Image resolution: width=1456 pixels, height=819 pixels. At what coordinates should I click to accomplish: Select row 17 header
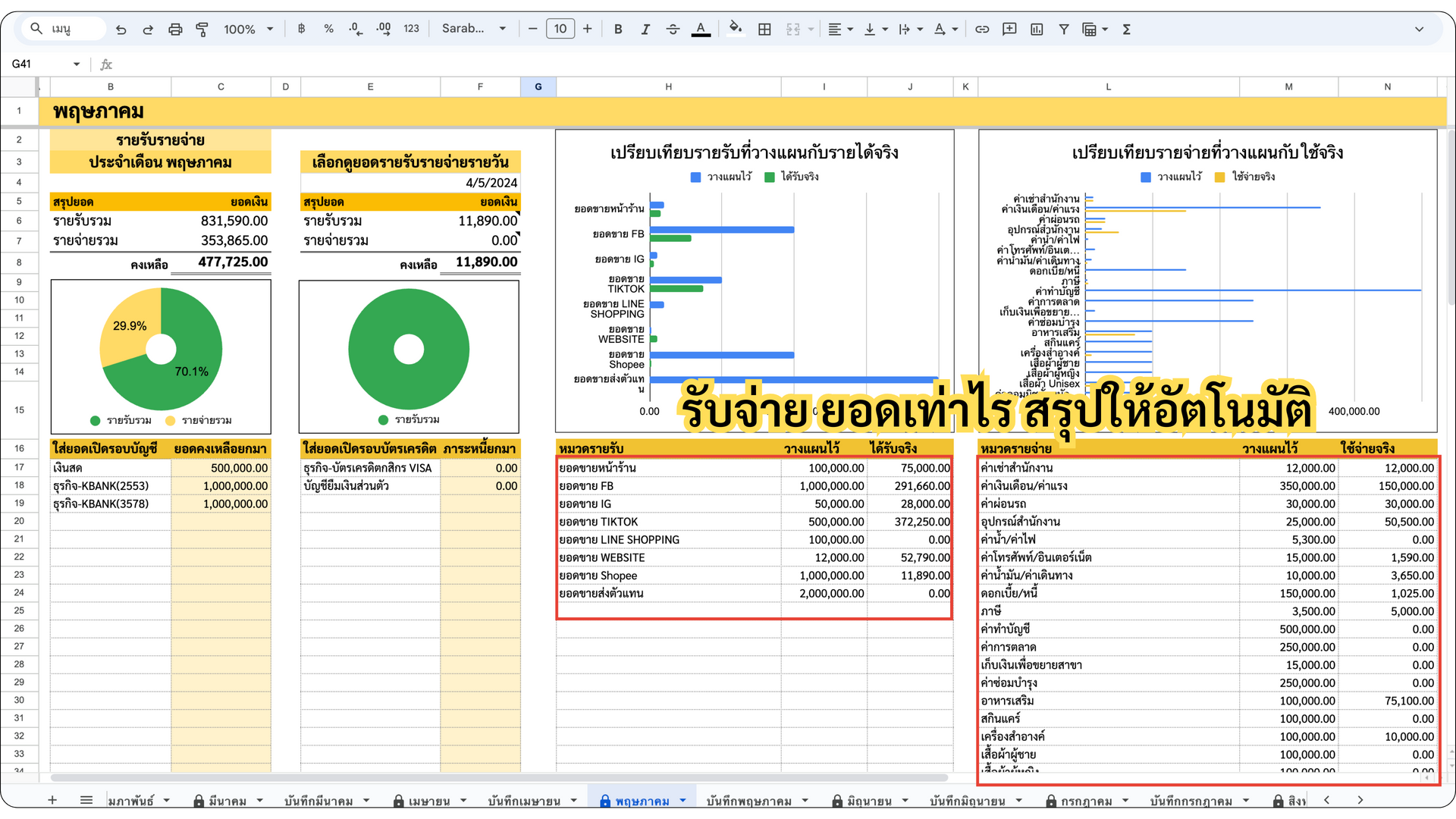(x=19, y=467)
